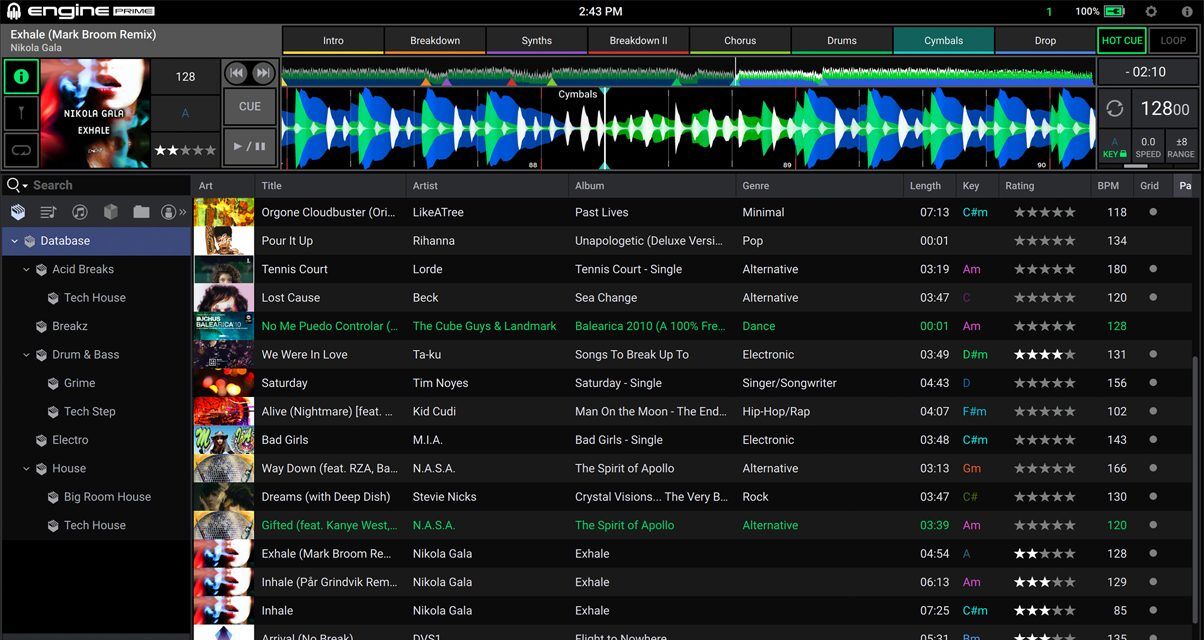Open the device/drive source icon

pos(168,212)
